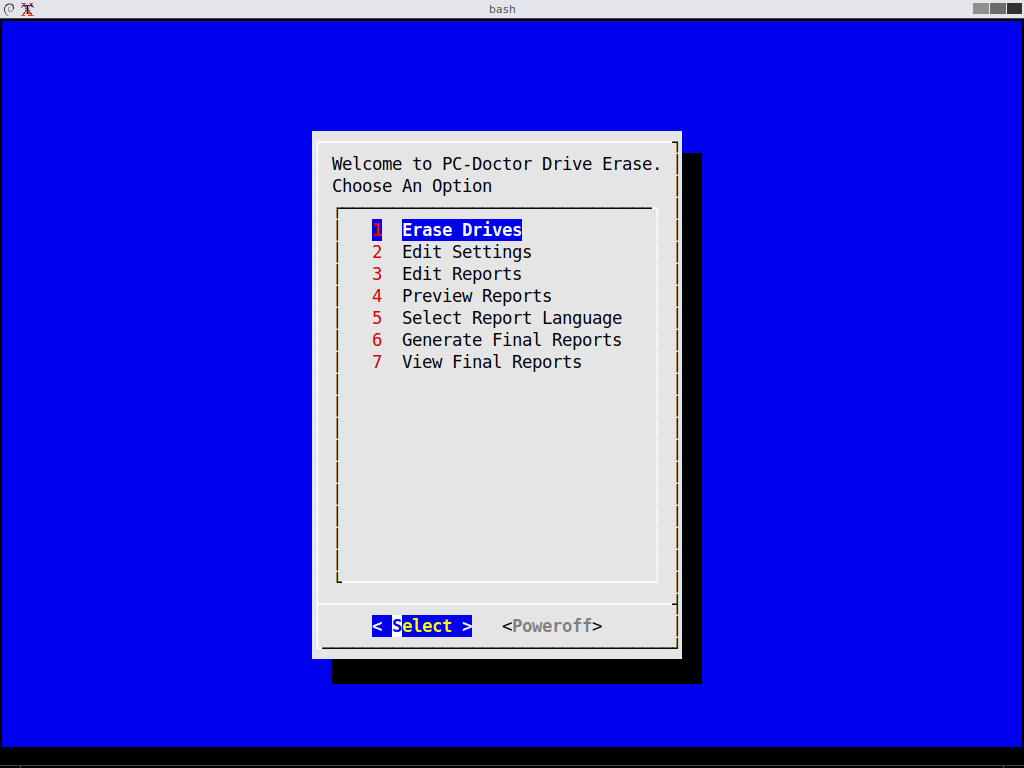The width and height of the screenshot is (1024, 768).
Task: Select Preview Reports in the list
Action: point(476,295)
